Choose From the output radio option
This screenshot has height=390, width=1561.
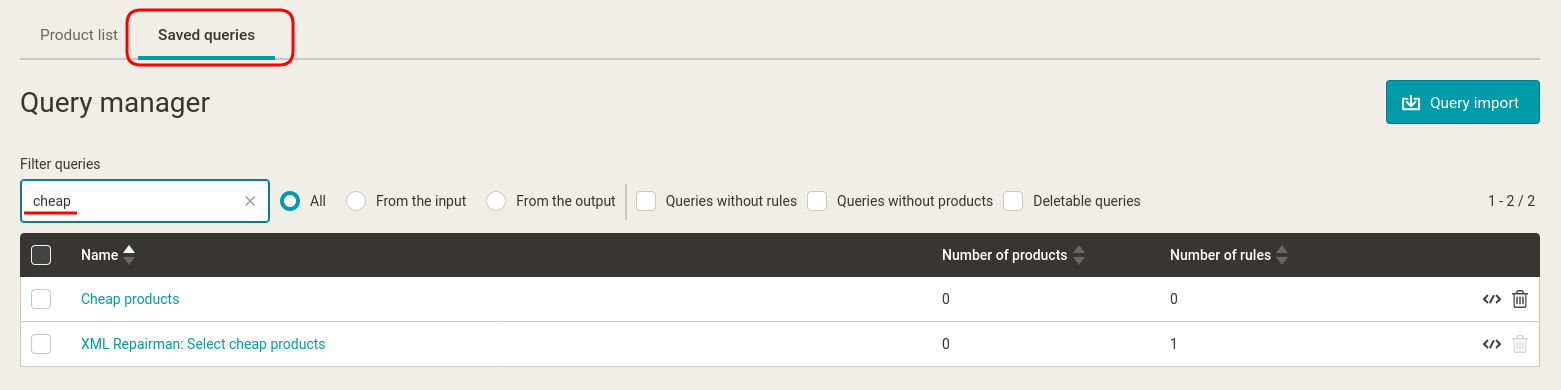click(496, 201)
